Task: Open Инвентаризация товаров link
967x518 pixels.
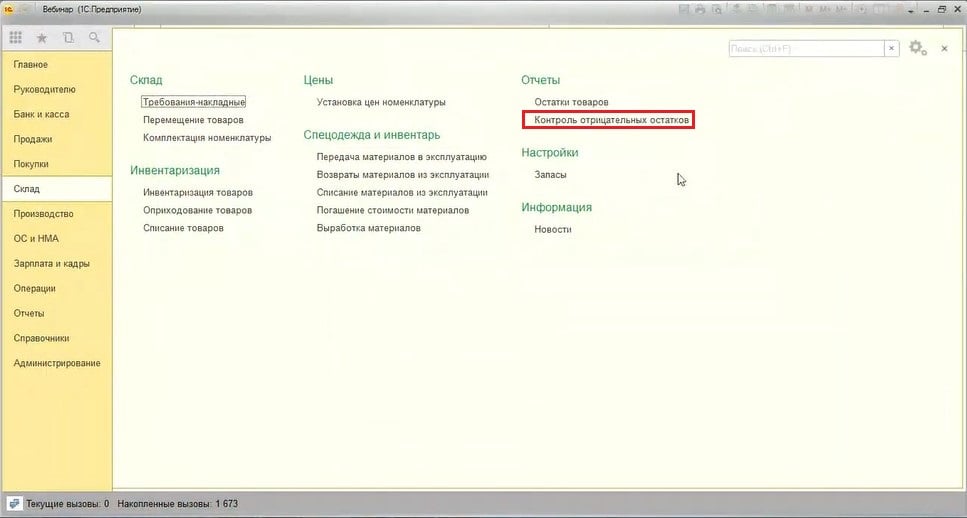Action: (x=198, y=192)
